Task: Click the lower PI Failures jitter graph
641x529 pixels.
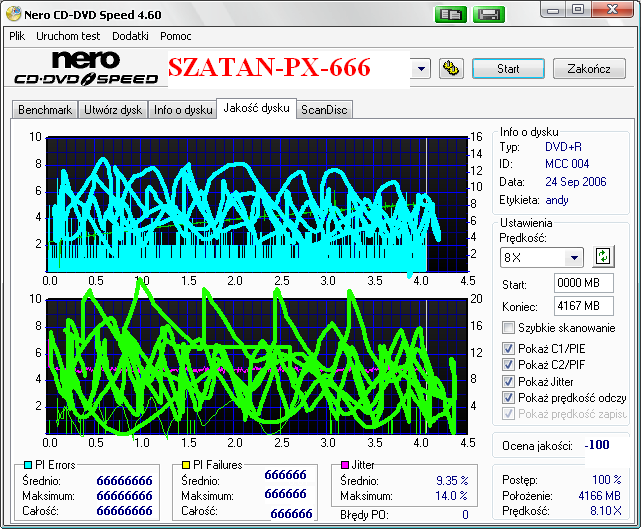Action: click(257, 366)
